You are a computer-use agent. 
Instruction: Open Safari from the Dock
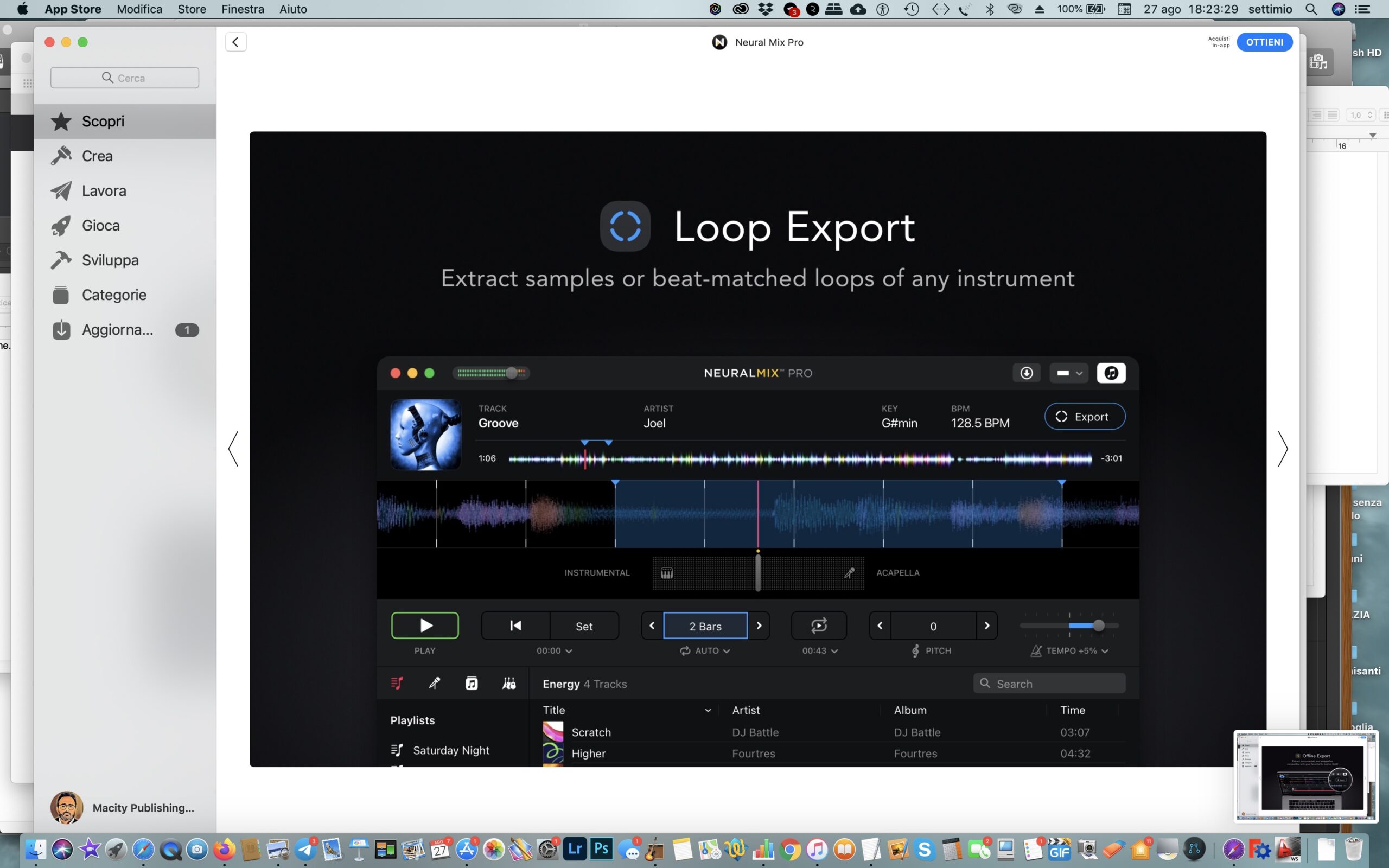(143, 849)
